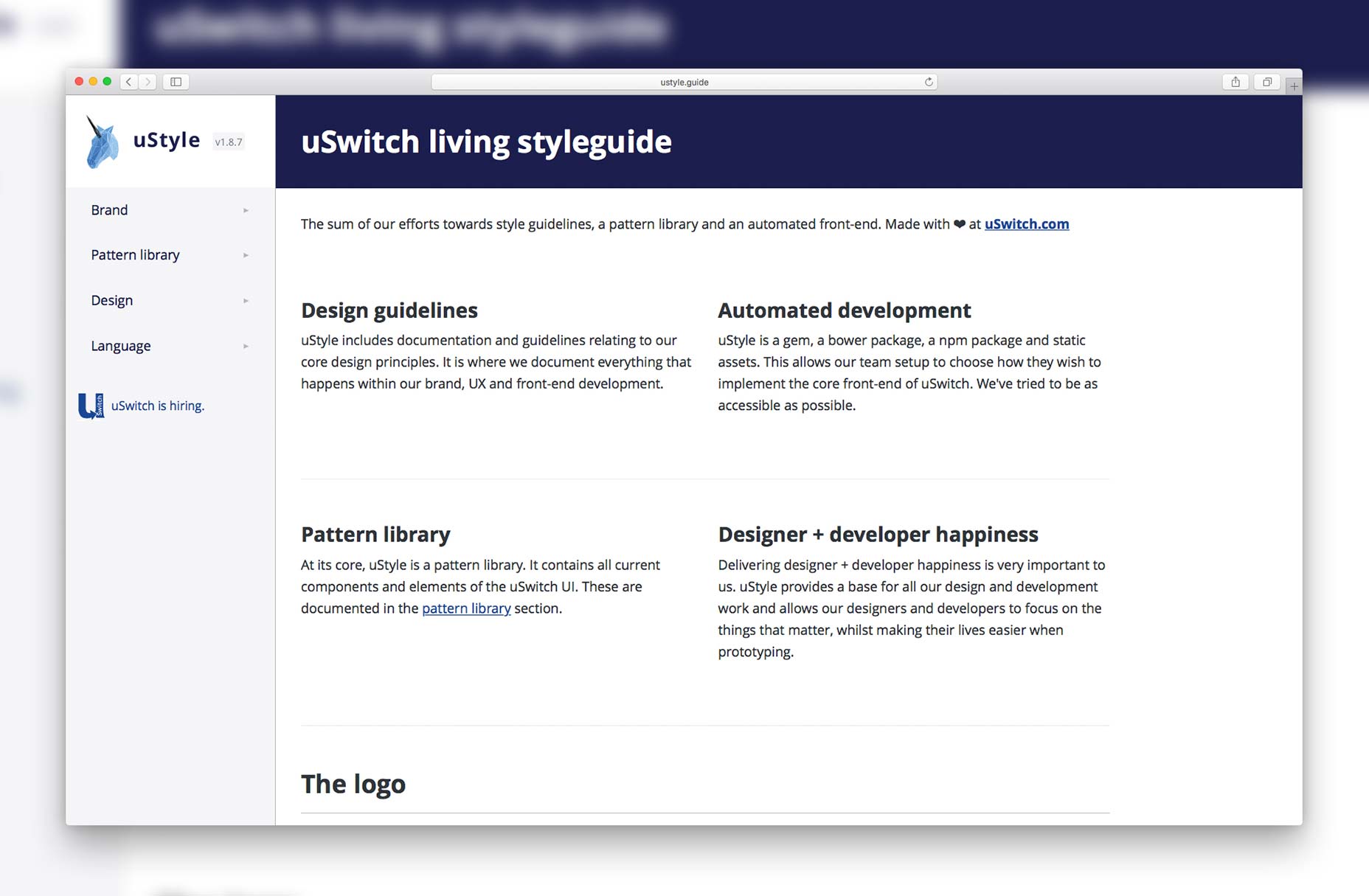The width and height of the screenshot is (1369, 896).
Task: Open the tab overview icon
Action: (x=1268, y=83)
